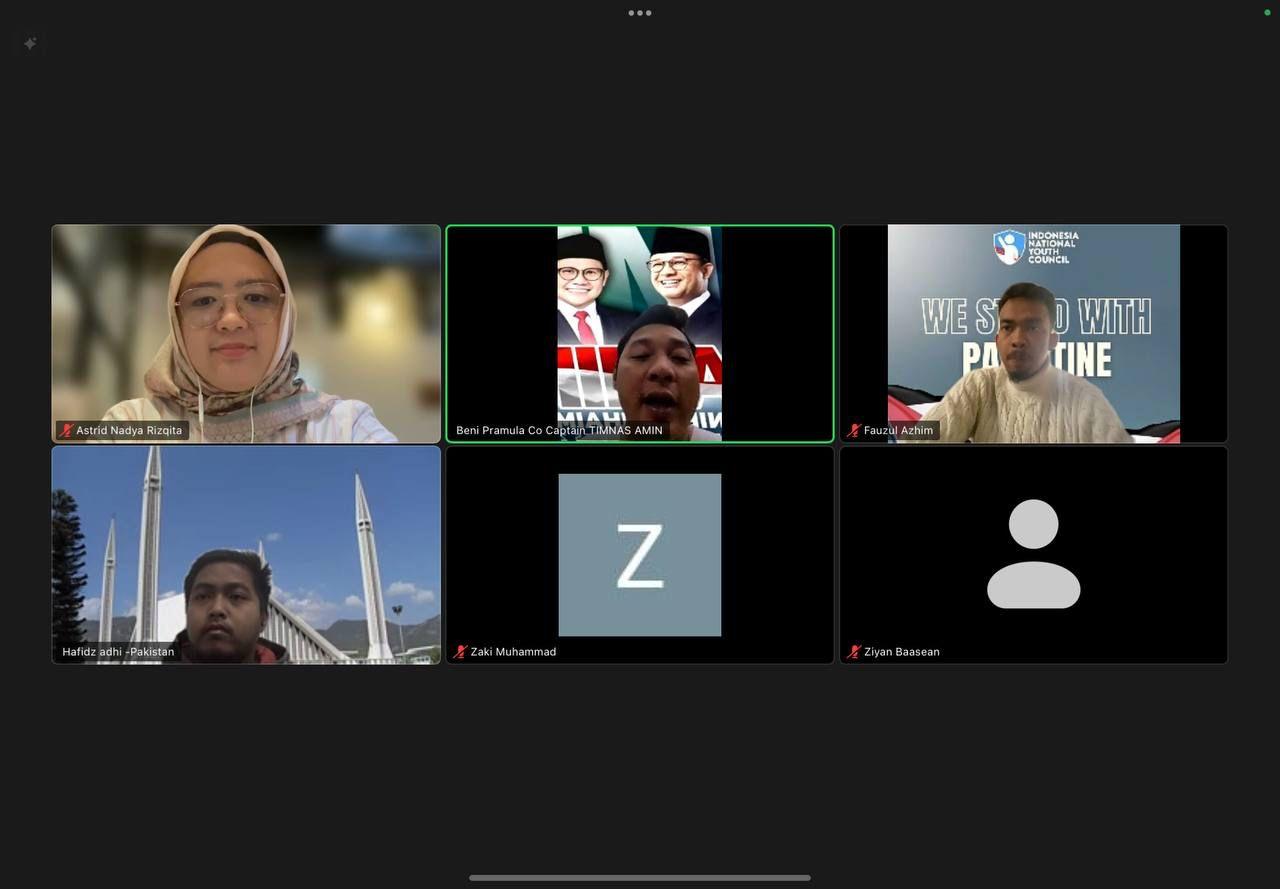Viewport: 1280px width, 889px height.
Task: Click the Zaki Muhammad name label
Action: click(x=513, y=652)
